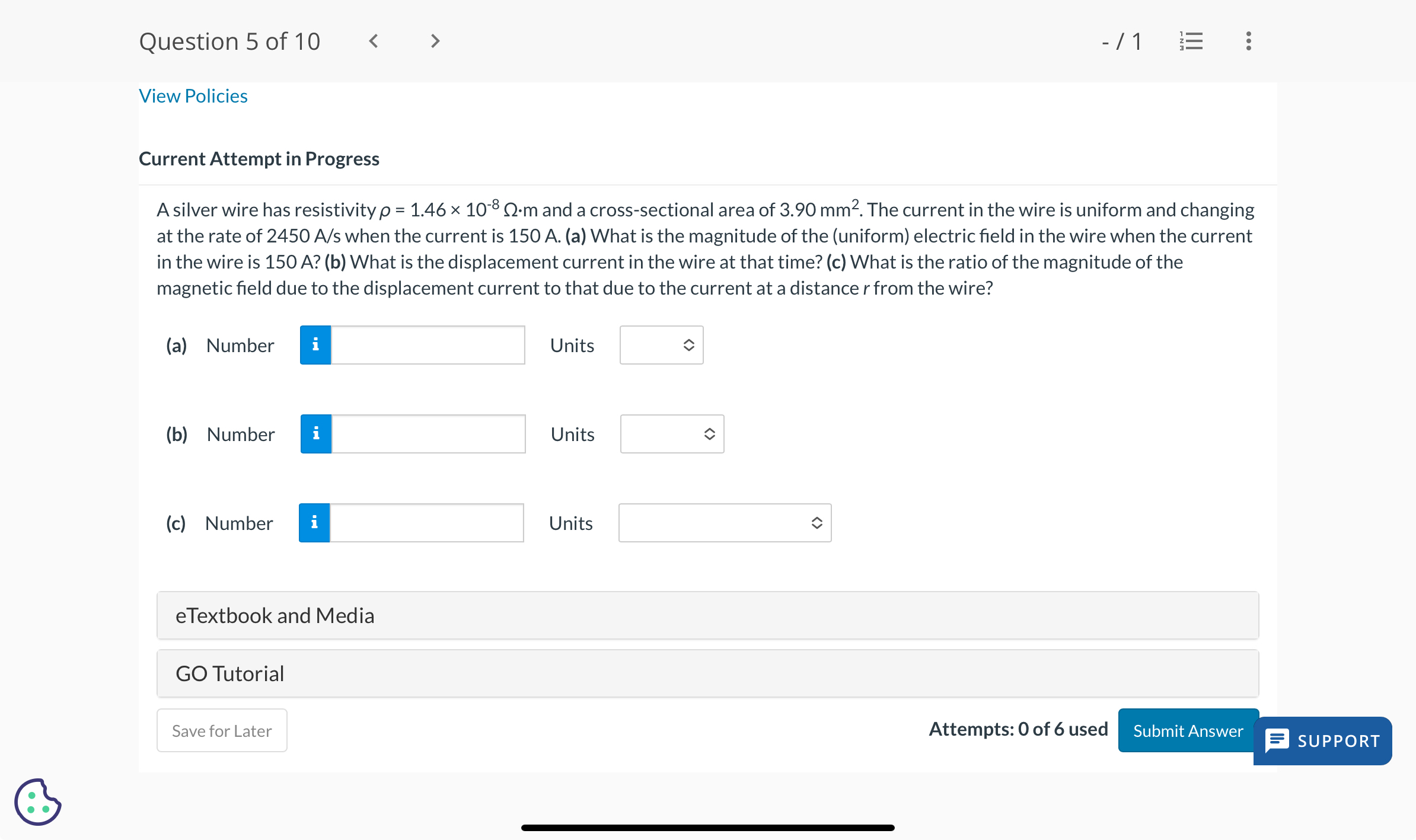Viewport: 1416px width, 840px height.
Task: Open the Units dropdown for part (c)
Action: tap(724, 522)
